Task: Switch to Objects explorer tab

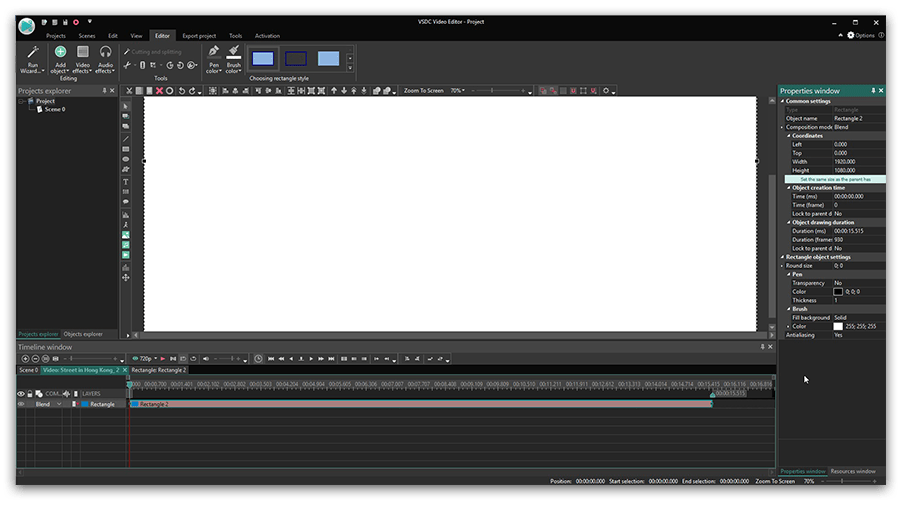Action: [83, 334]
